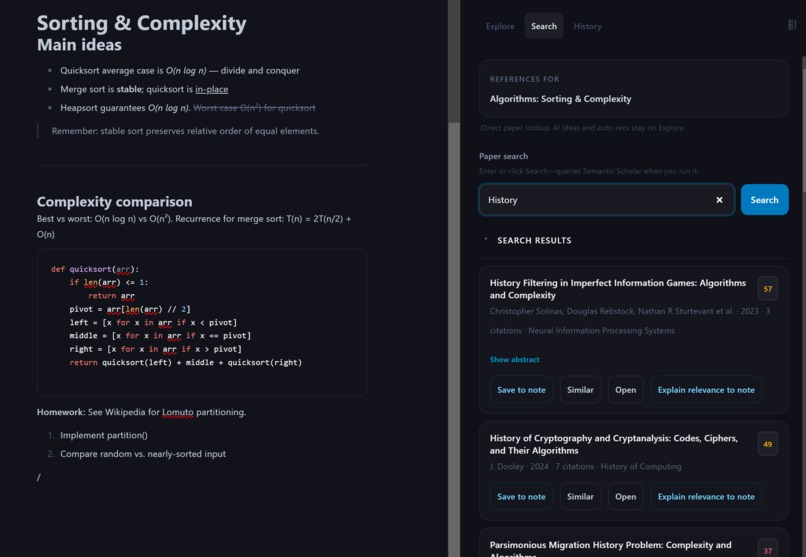806x557 pixels.
Task: Click Compare random vs. nearly-sorted input item
Action: tap(142, 454)
